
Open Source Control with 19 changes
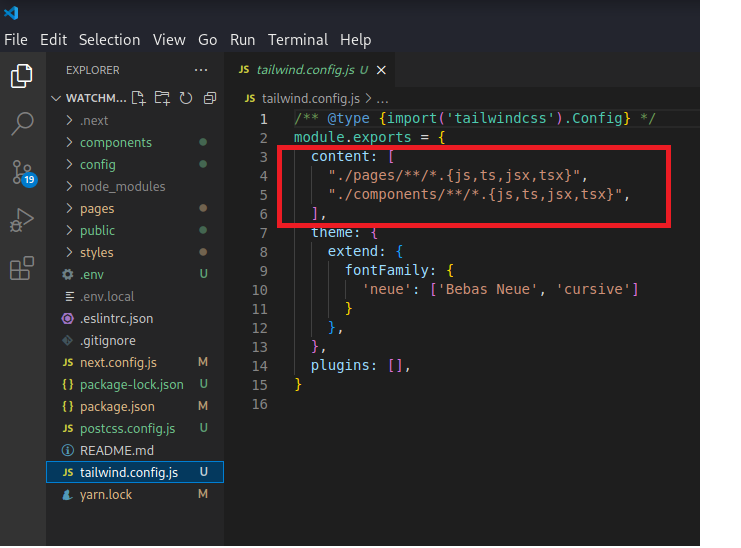(x=24, y=173)
